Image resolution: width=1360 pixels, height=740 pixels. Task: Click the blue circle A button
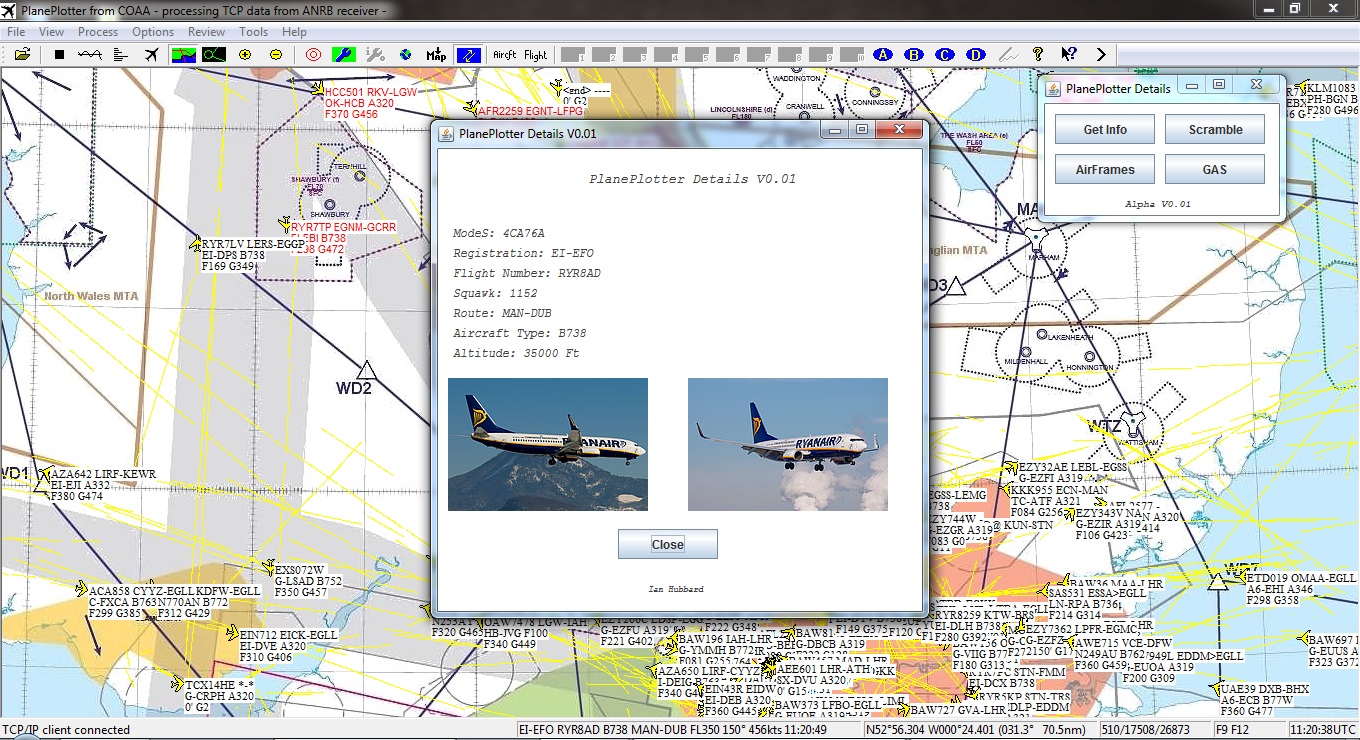(x=883, y=55)
